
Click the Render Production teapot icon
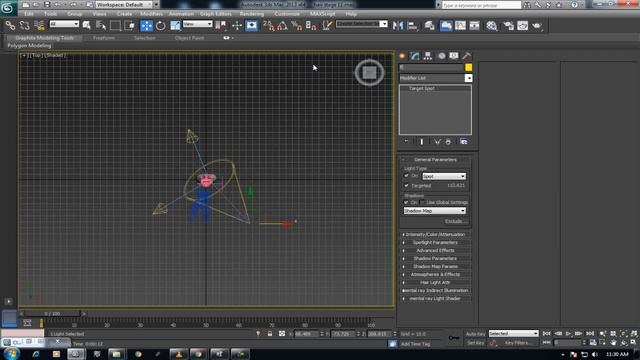point(537,26)
